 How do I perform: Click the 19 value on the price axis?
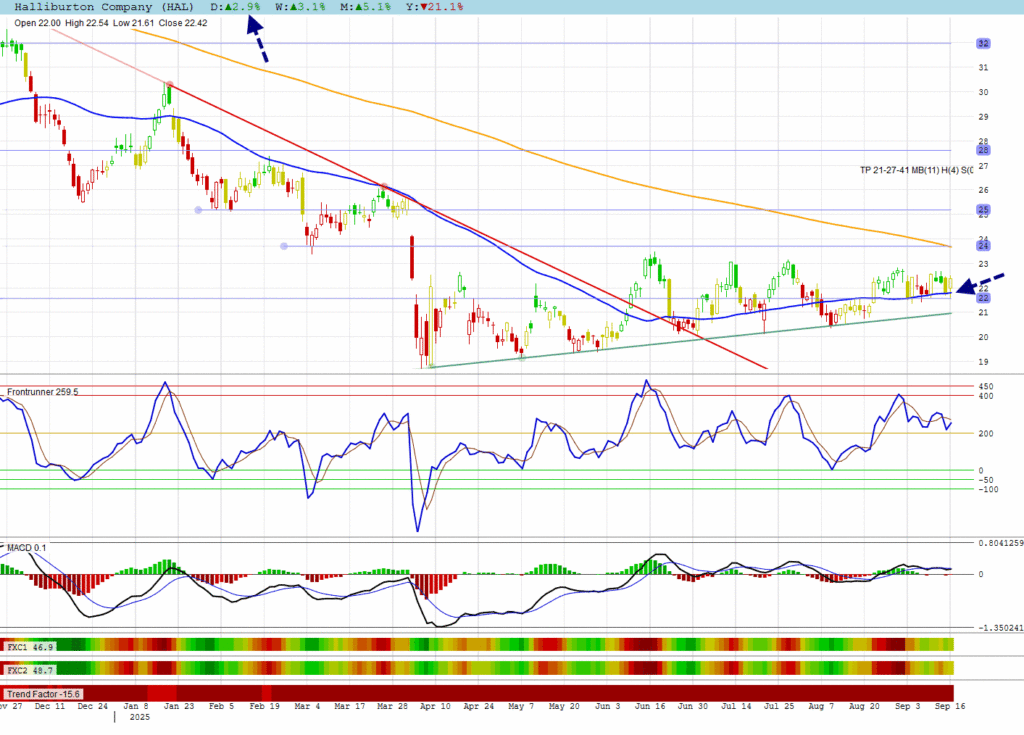[983, 362]
